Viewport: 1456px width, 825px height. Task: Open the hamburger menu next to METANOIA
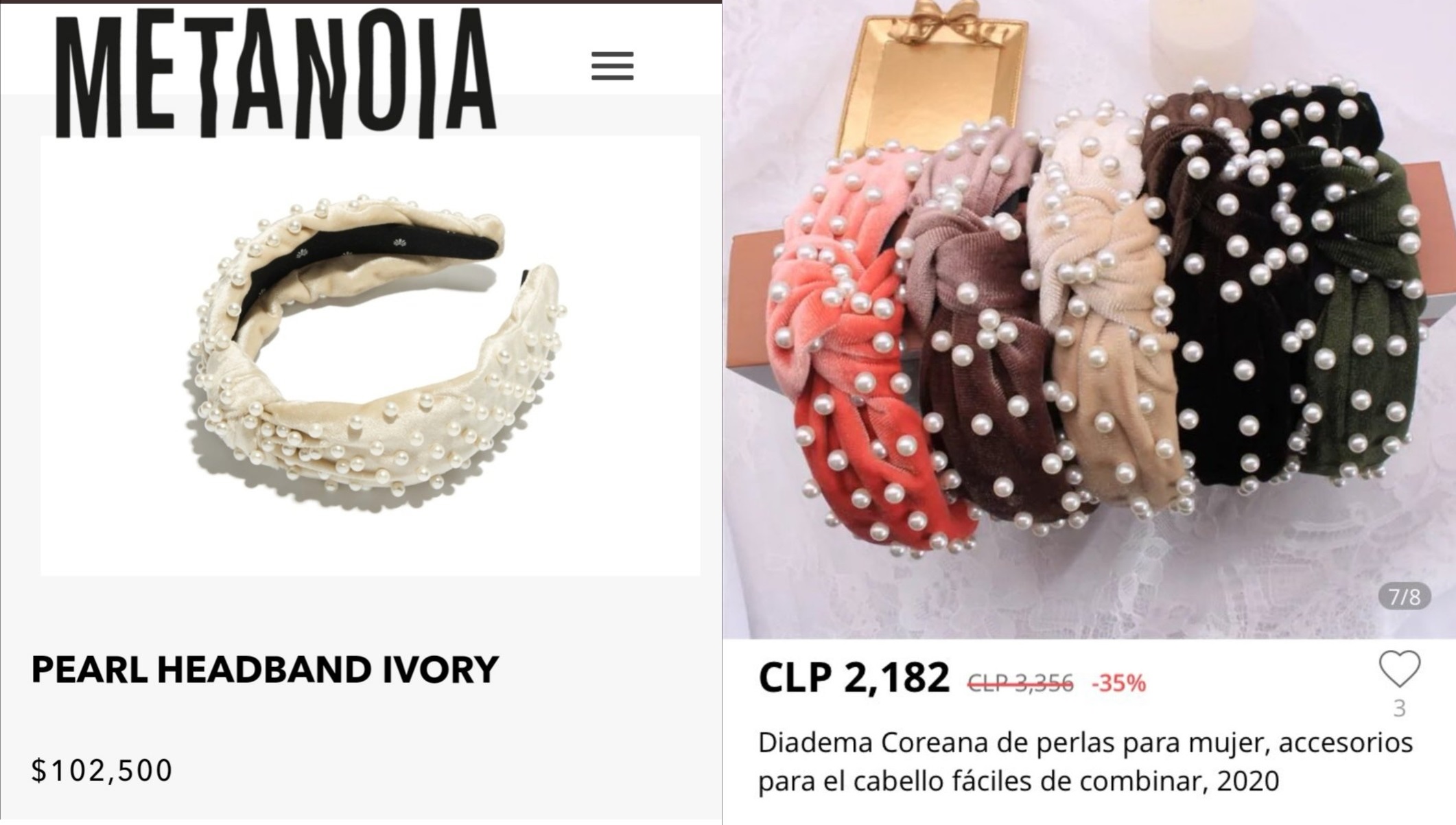click(612, 66)
